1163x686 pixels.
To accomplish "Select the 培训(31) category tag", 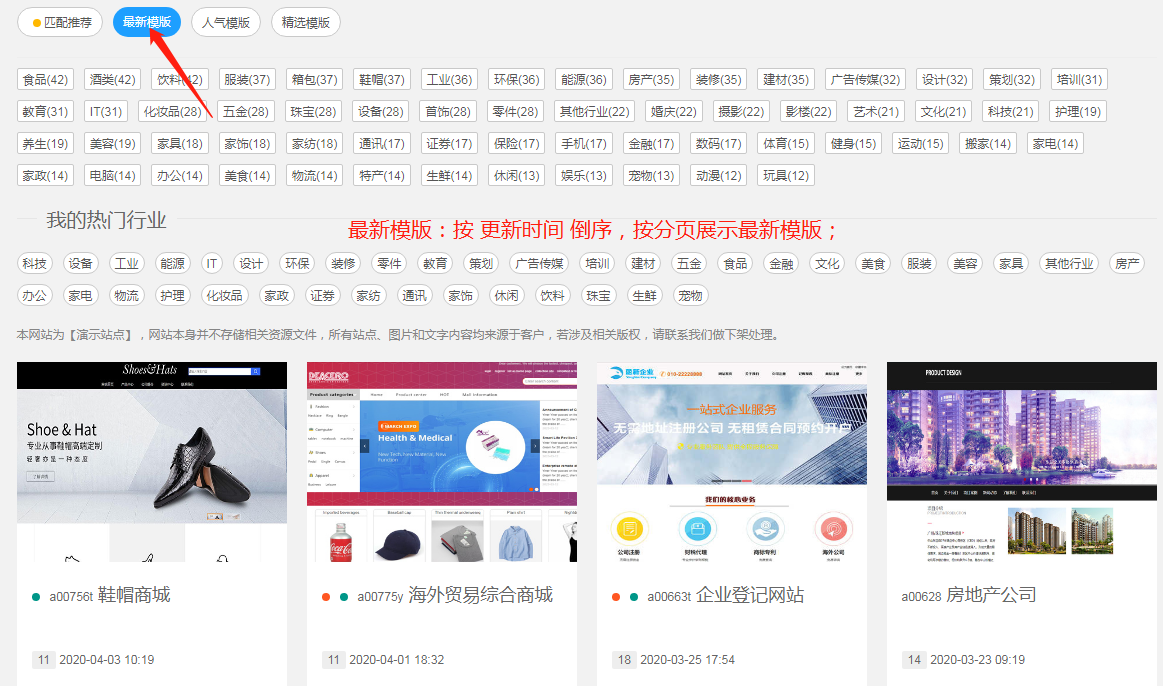I will (x=1079, y=80).
